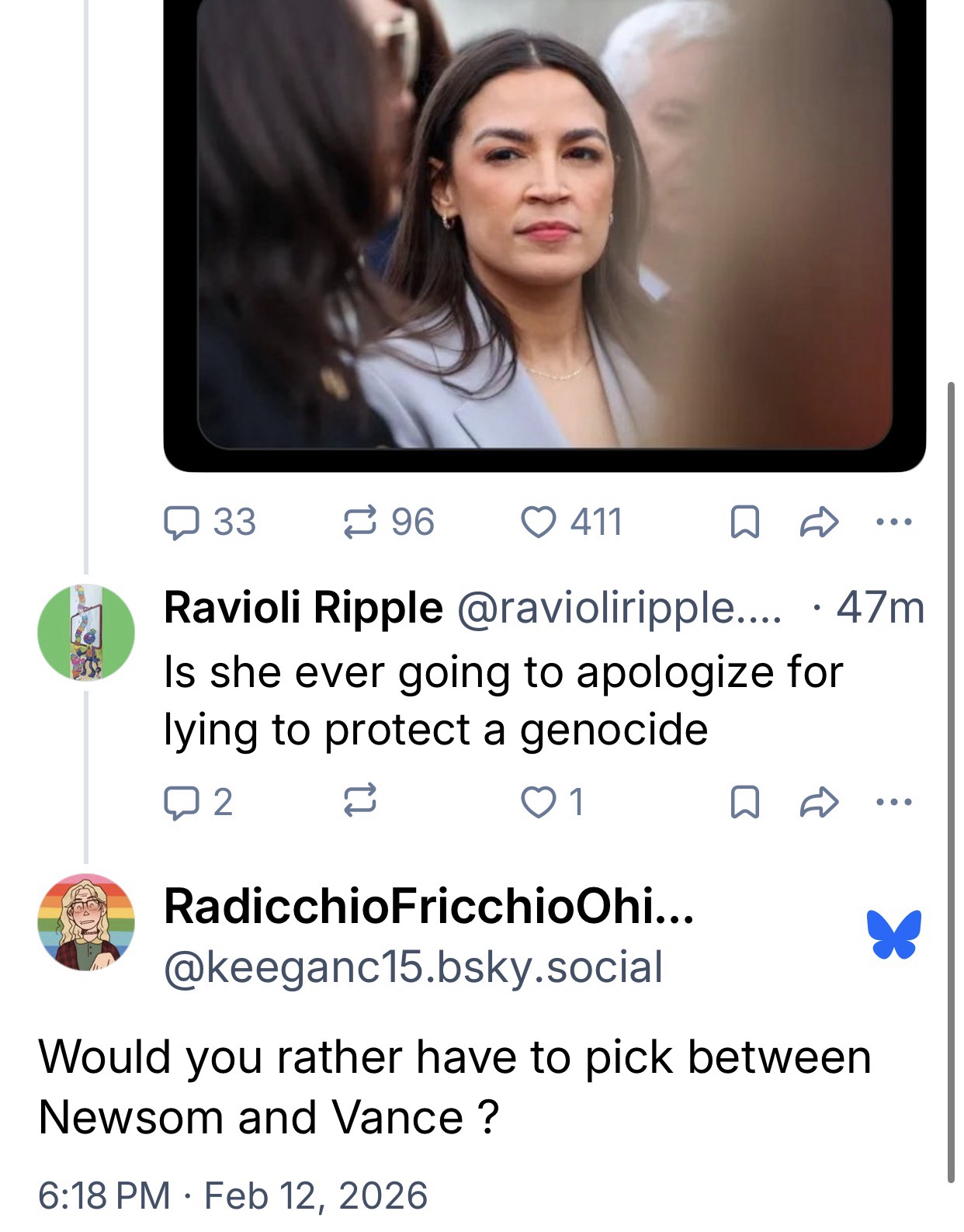This screenshot has height=1232, width=964.
Task: Repost Ravioli Ripple's comment
Action: coord(360,802)
